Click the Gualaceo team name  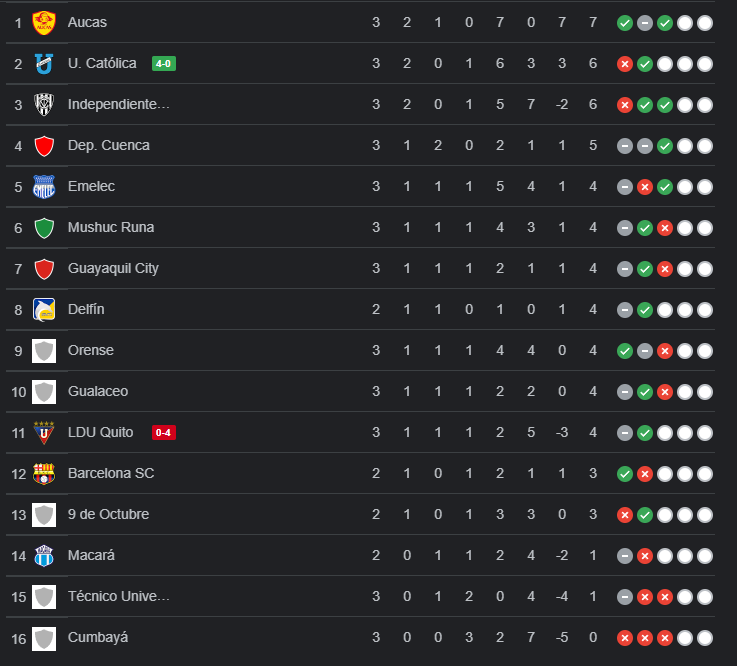98,392
